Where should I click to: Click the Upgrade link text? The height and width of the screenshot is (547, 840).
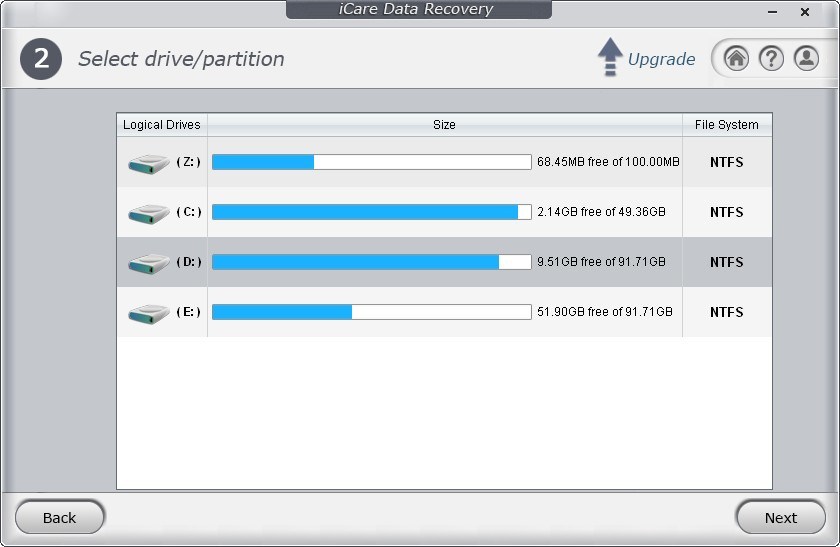coord(662,59)
